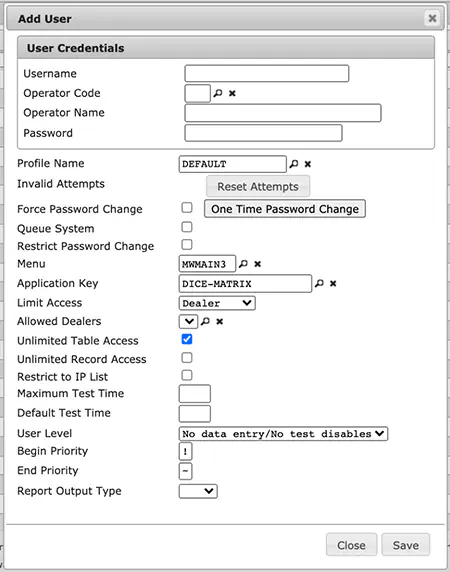The image size is (450, 572).
Task: Click into the Username input field
Action: point(267,74)
